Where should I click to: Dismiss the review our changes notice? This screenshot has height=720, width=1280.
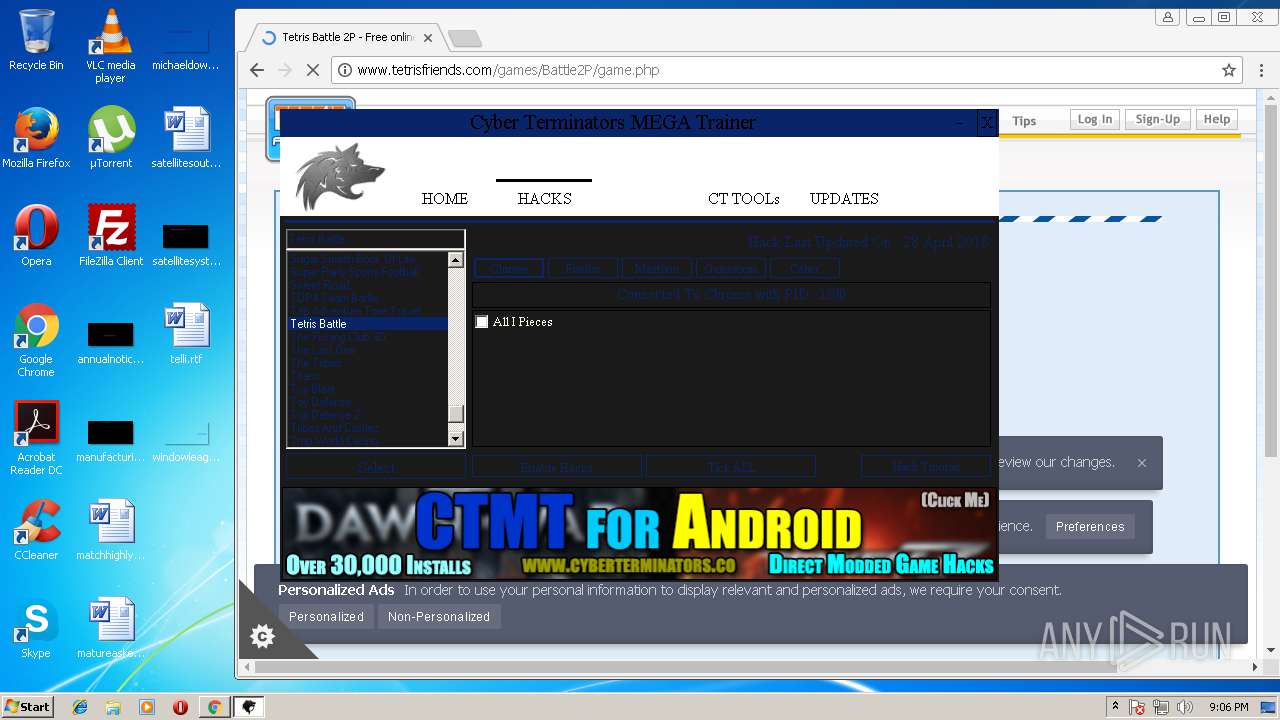tap(1141, 463)
